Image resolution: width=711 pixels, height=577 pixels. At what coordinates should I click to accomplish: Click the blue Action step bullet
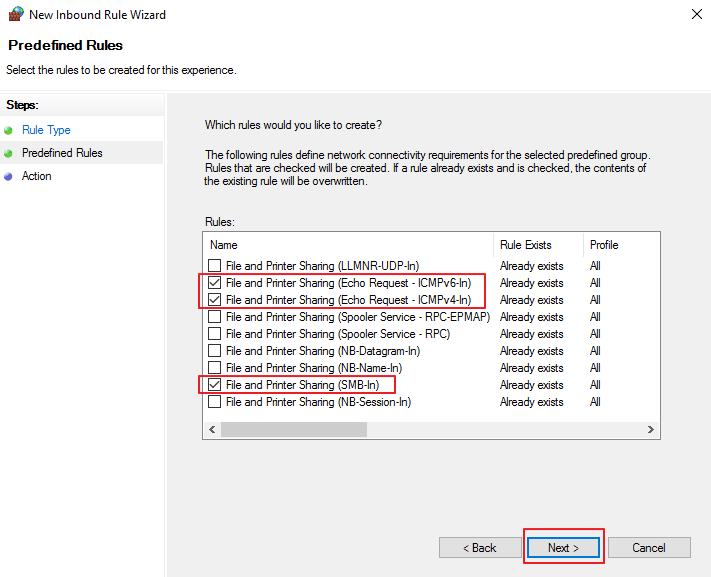point(9,176)
